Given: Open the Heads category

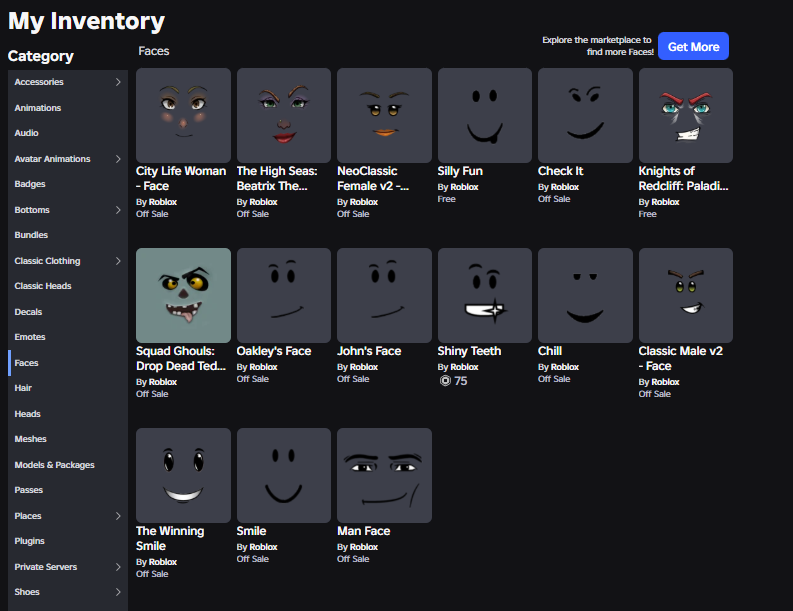Looking at the screenshot, I should (x=68, y=414).
